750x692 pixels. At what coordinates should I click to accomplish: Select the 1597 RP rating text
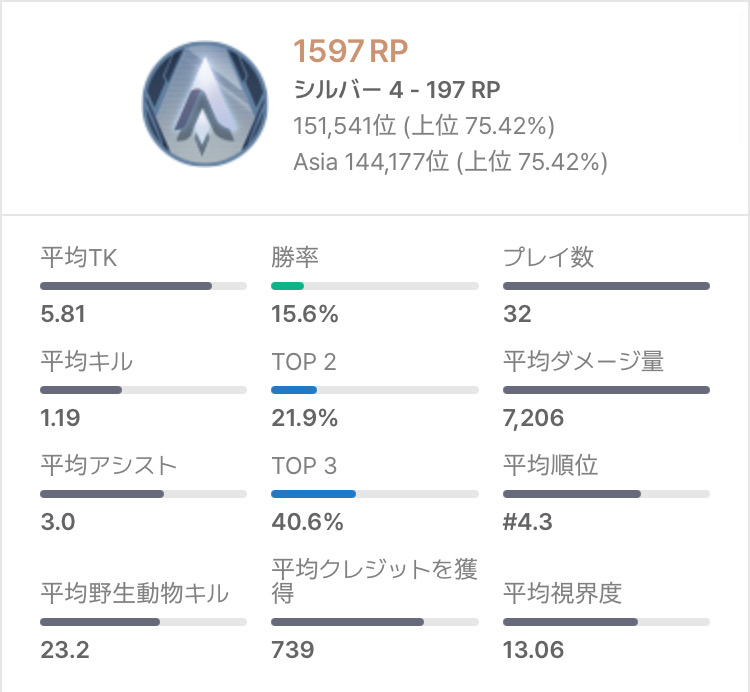[350, 51]
